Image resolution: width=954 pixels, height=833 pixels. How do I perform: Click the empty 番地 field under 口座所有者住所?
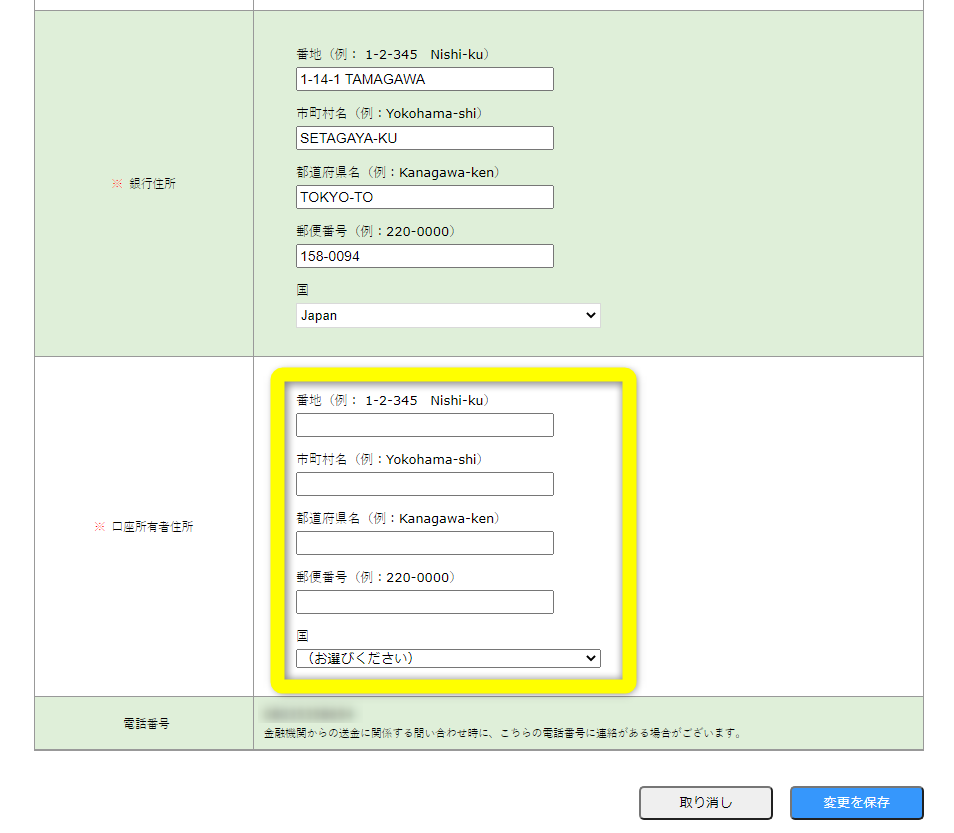point(424,425)
